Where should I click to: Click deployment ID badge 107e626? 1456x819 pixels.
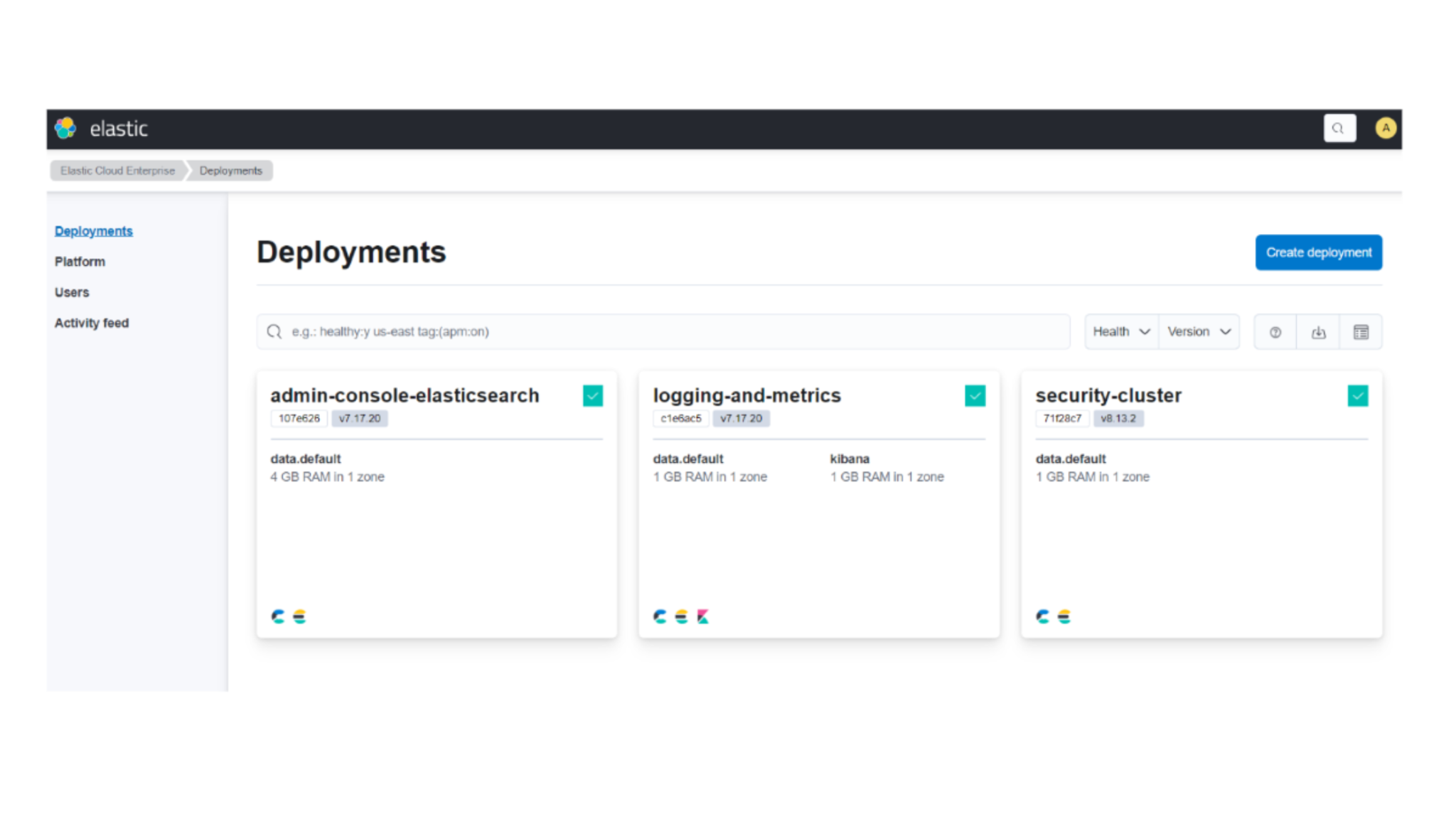(x=299, y=418)
